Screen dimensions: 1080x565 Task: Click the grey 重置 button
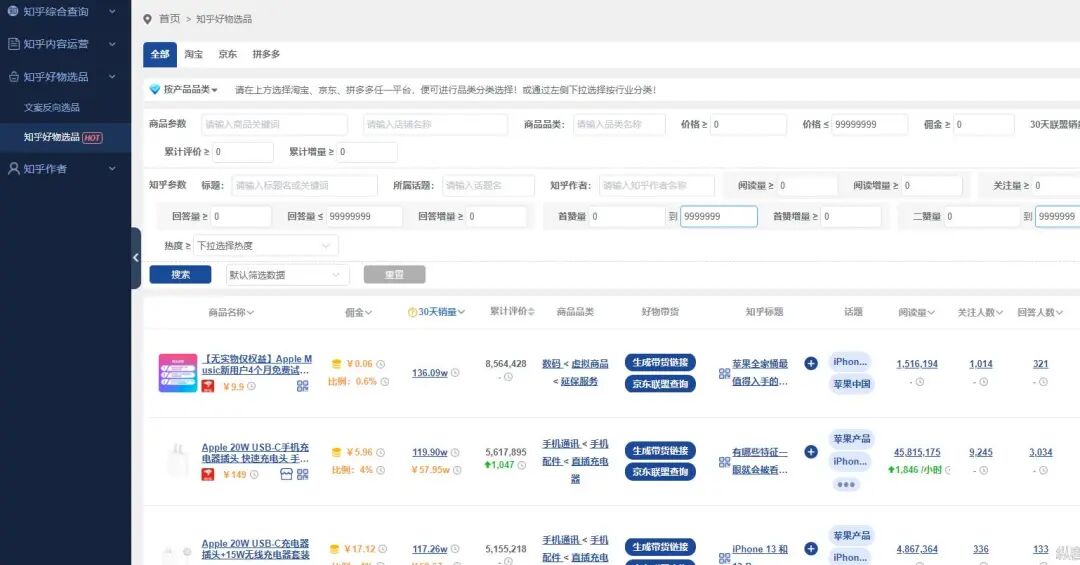click(394, 274)
